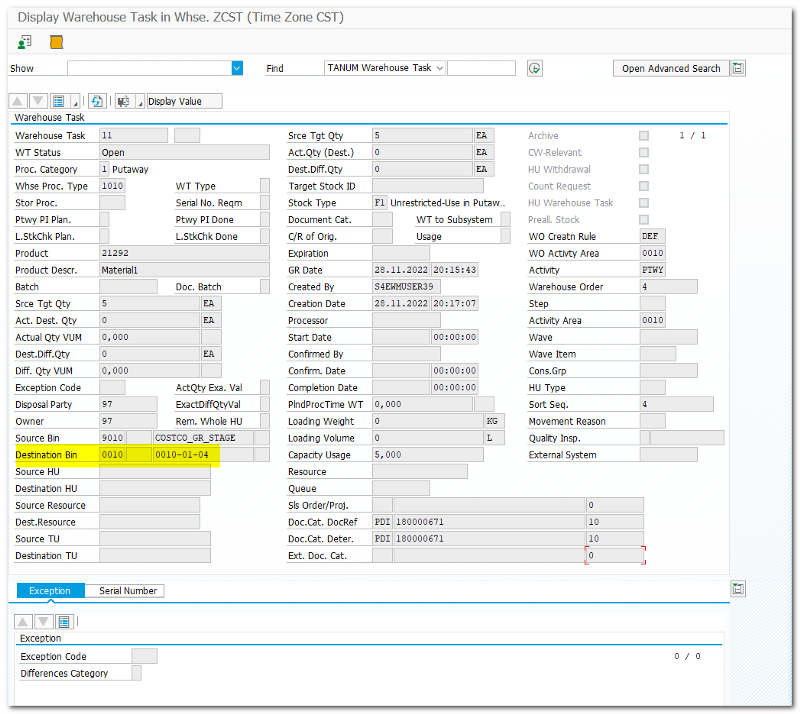This screenshot has height=714, width=800.
Task: Click the refresh icon in Warehouse Task toolbar
Action: (x=97, y=101)
